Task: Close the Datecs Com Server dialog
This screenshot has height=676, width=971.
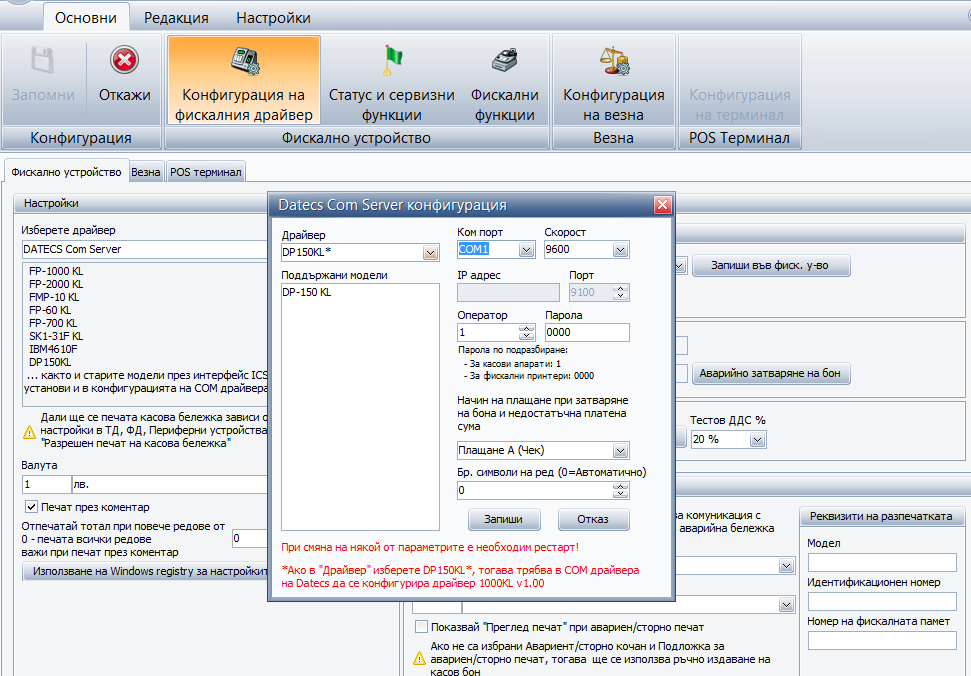Action: pos(663,205)
